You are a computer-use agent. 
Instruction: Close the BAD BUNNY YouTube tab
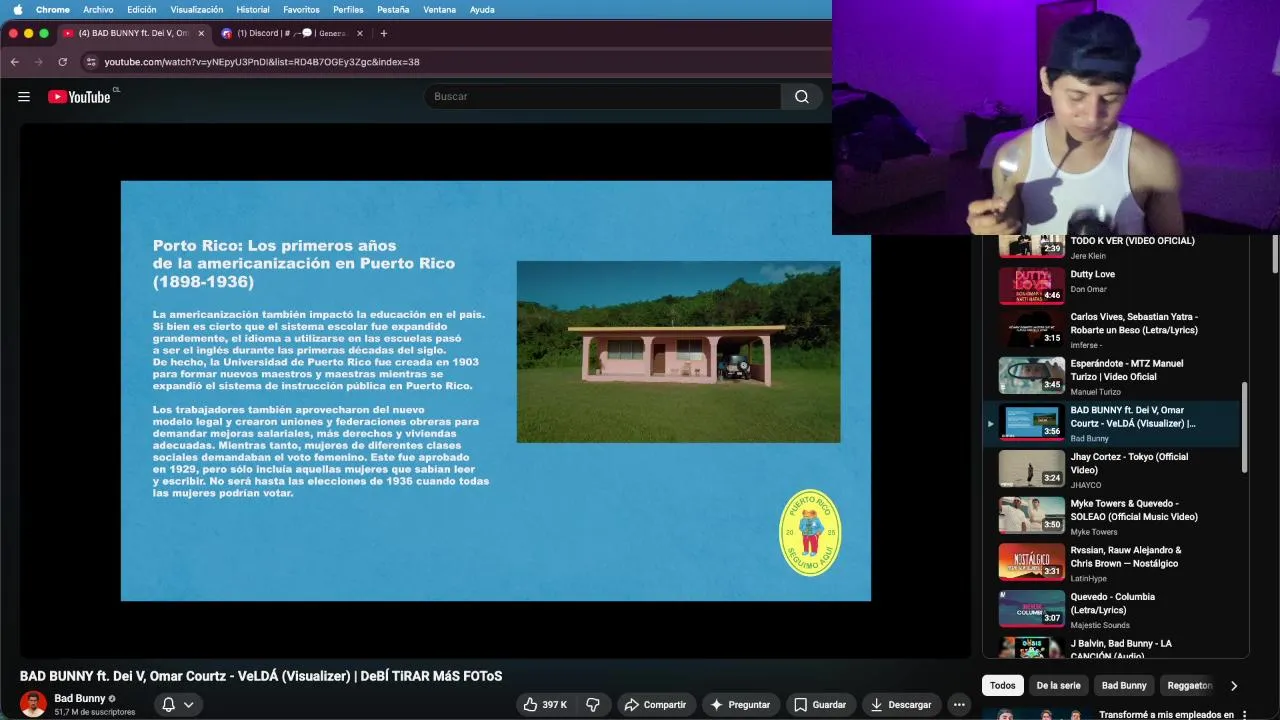pos(201,33)
